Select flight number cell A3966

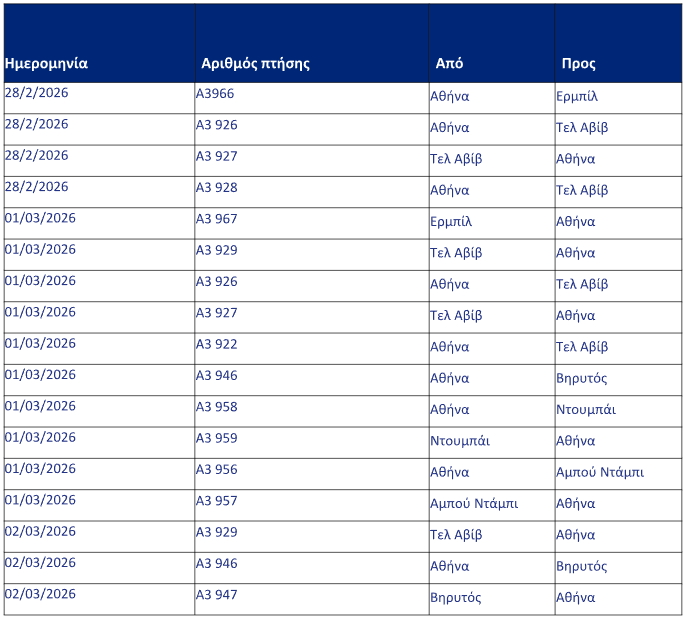215,94
